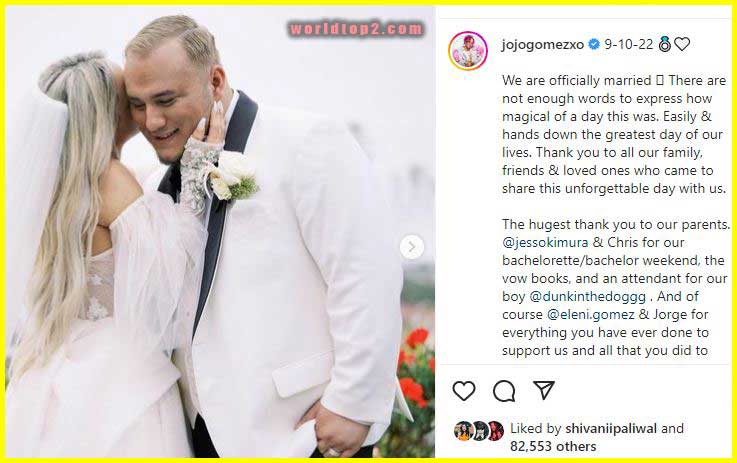The image size is (737, 463).
Task: Open comments with the speech bubble icon
Action: pyautogui.click(x=504, y=391)
